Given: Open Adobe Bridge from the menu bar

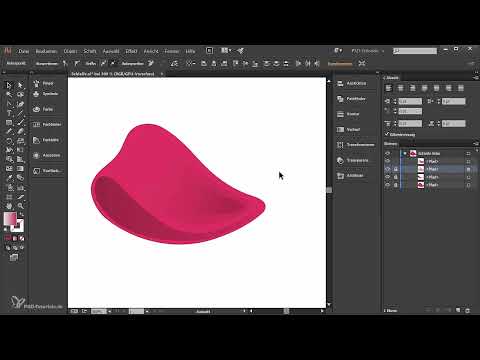Looking at the screenshot, I should click(209, 51).
